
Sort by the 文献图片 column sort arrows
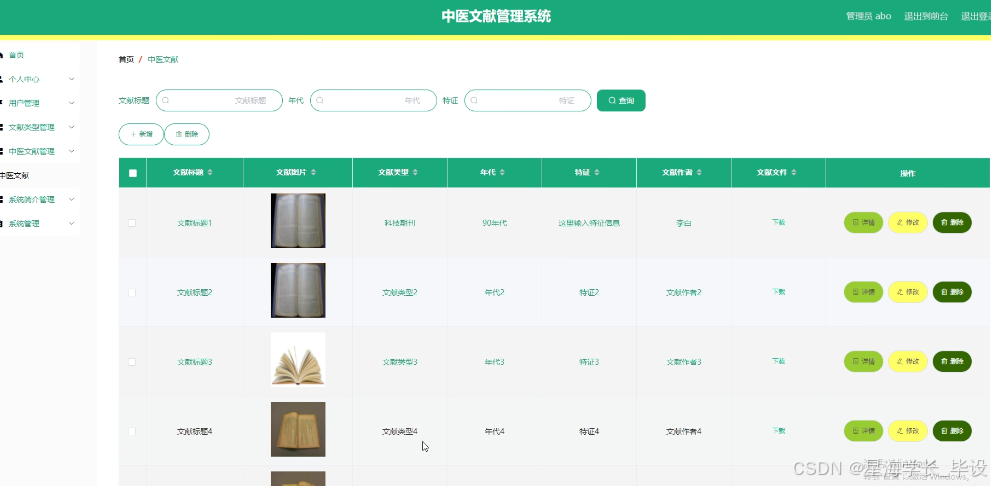coord(313,173)
